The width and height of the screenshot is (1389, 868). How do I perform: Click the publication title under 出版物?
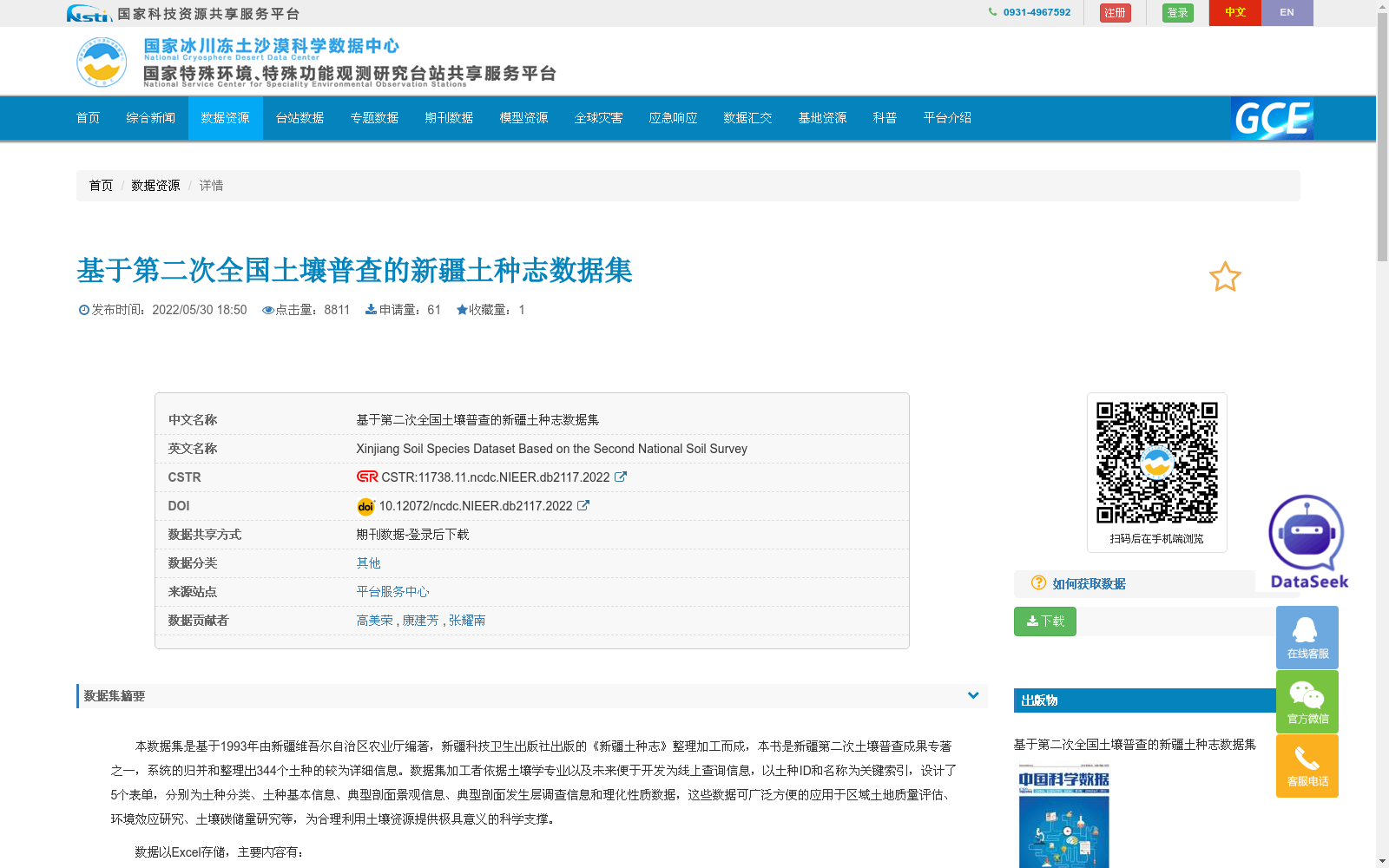pos(1135,745)
